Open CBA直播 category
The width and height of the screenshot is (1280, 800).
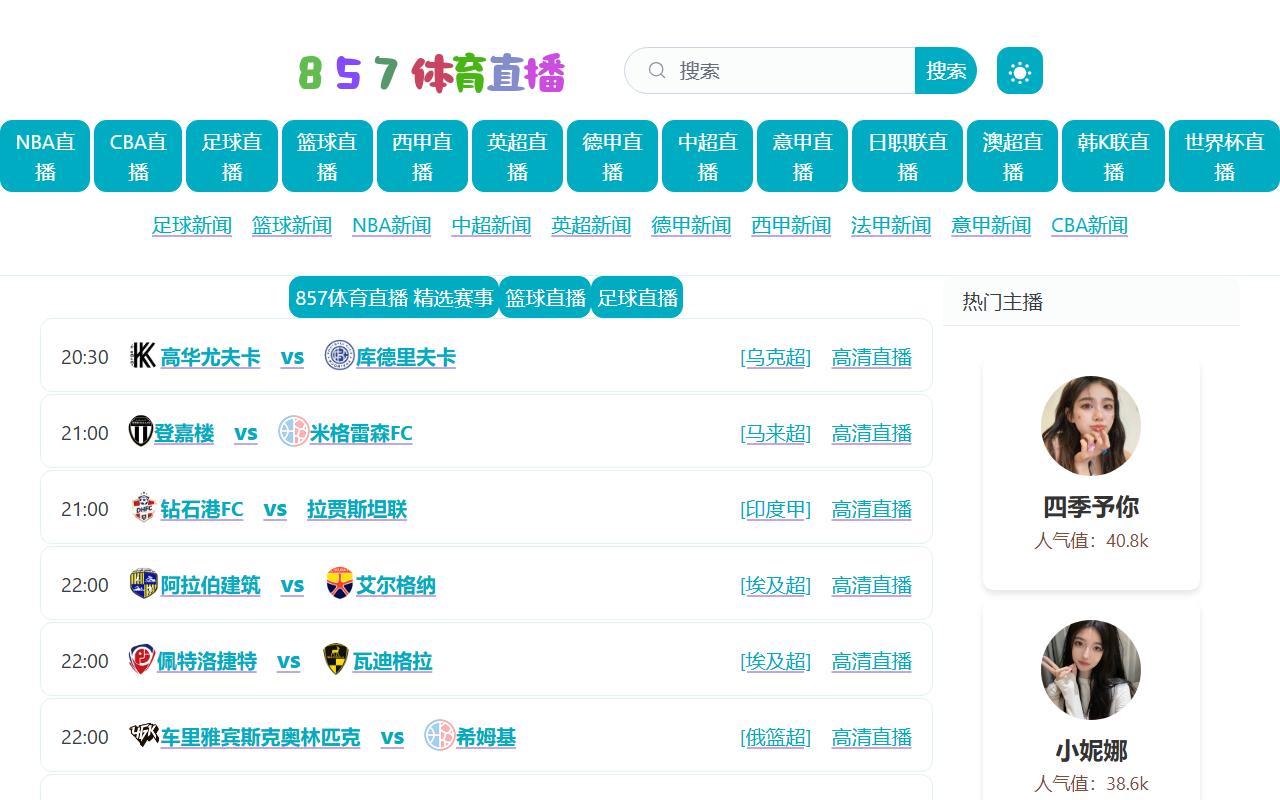pos(138,156)
